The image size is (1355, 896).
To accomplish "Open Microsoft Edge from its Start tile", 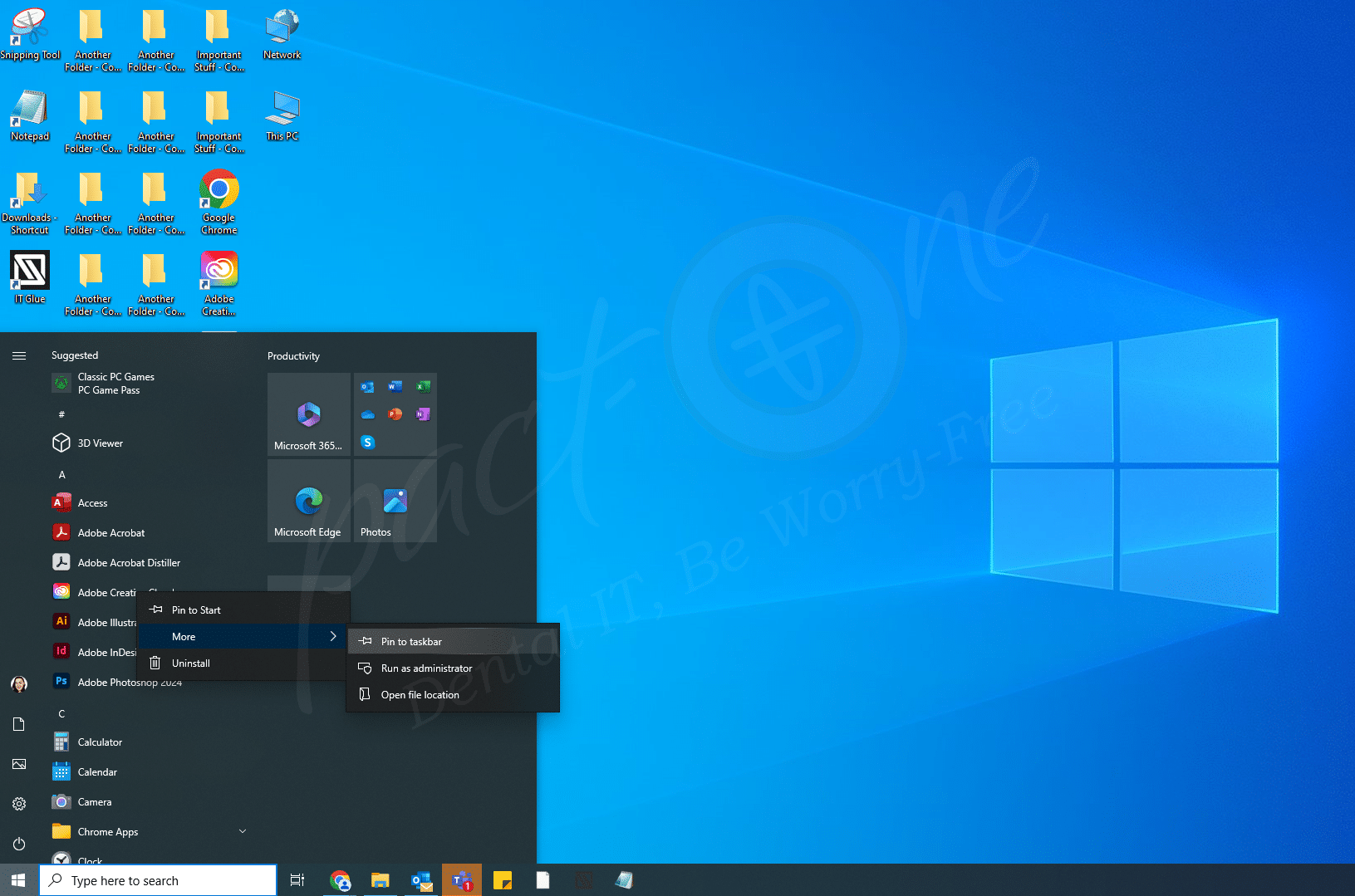I will pos(308,501).
